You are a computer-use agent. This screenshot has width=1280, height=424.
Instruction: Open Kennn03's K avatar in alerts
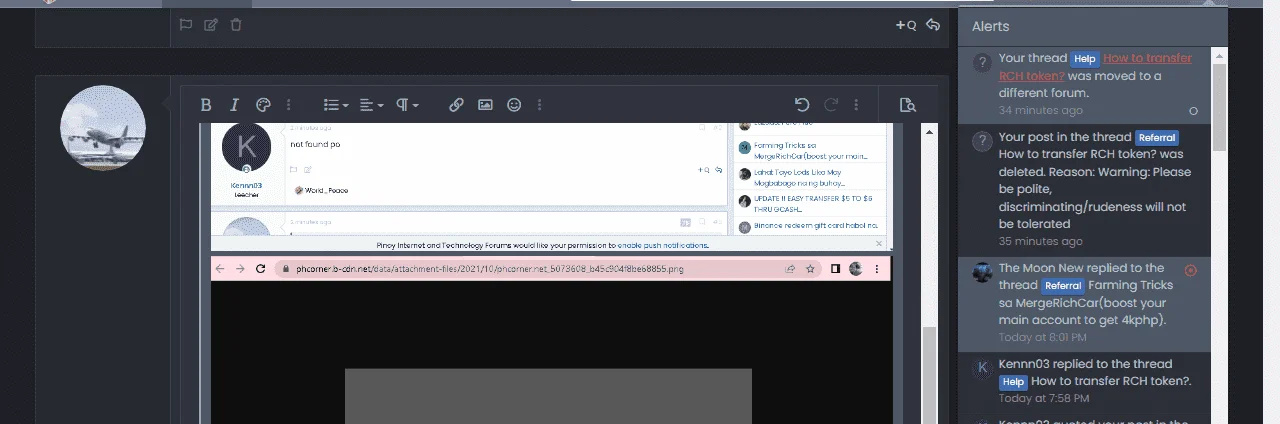982,368
